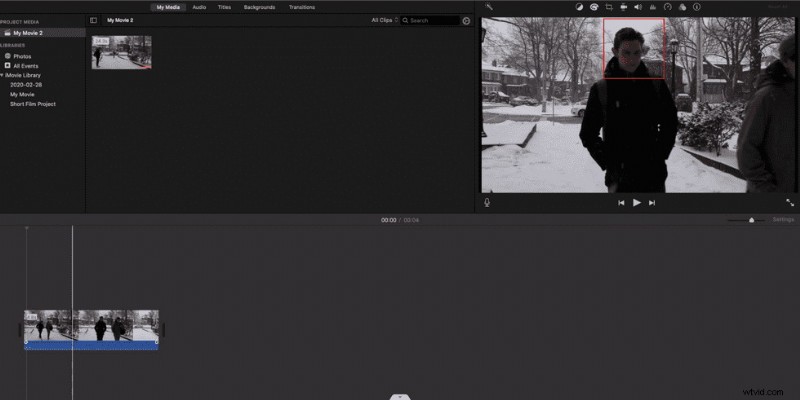Click the magic wand auto-enhance icon

[488, 7]
